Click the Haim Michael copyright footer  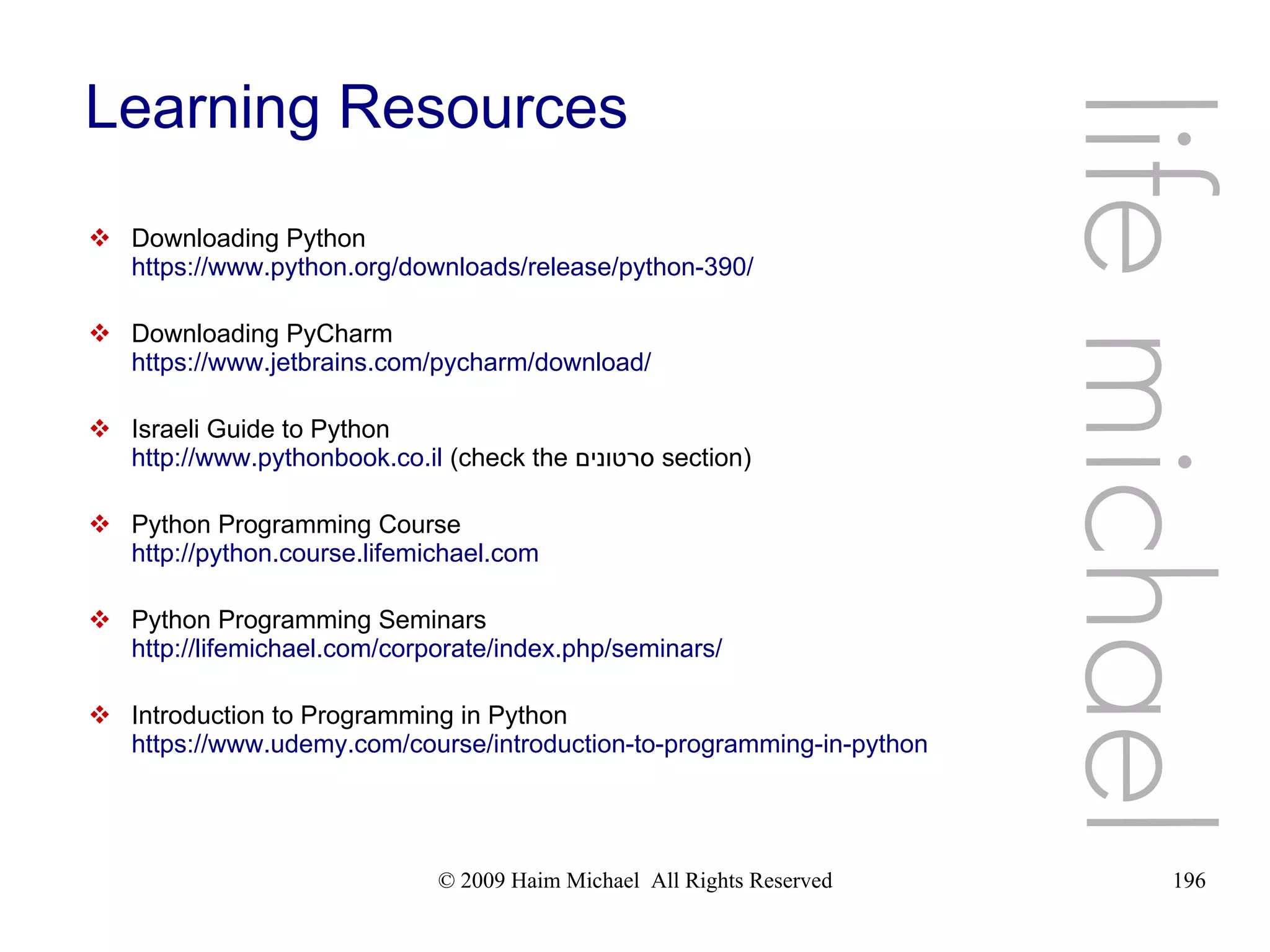click(x=634, y=881)
